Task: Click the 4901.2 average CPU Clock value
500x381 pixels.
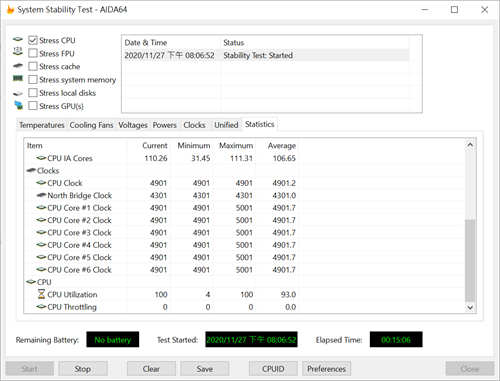Action: point(284,183)
